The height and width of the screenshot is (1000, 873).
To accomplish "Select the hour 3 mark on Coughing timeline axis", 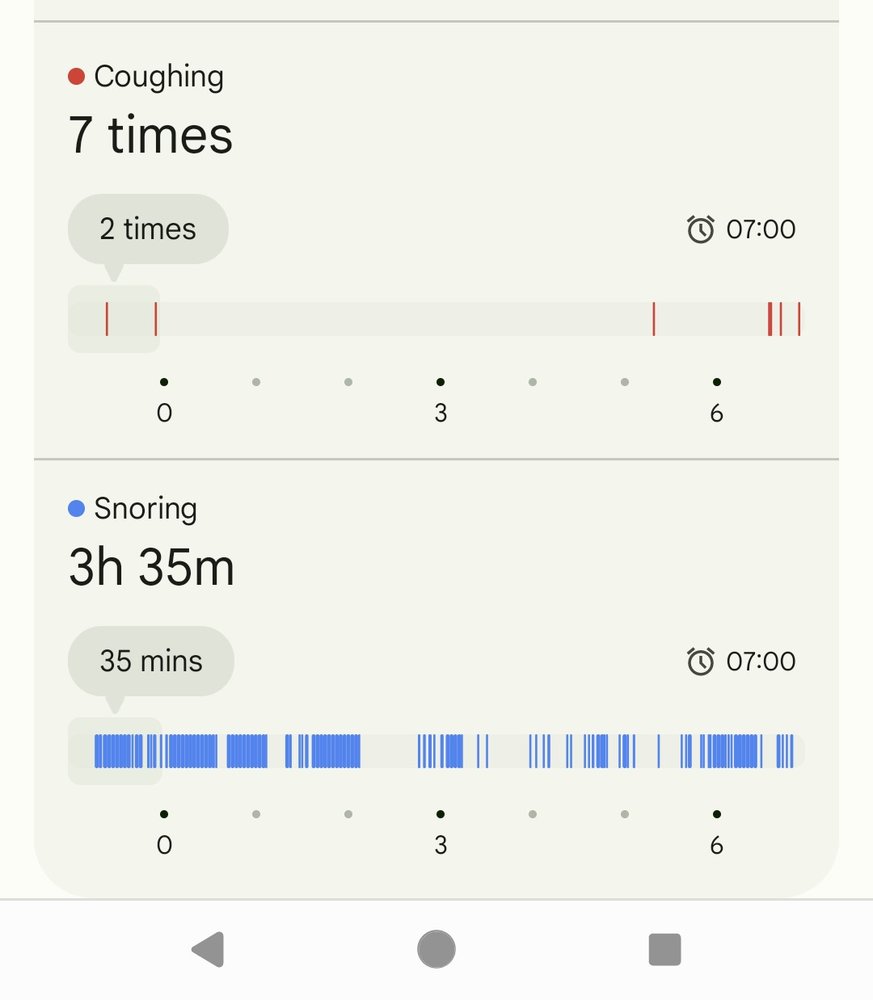I will tap(440, 412).
